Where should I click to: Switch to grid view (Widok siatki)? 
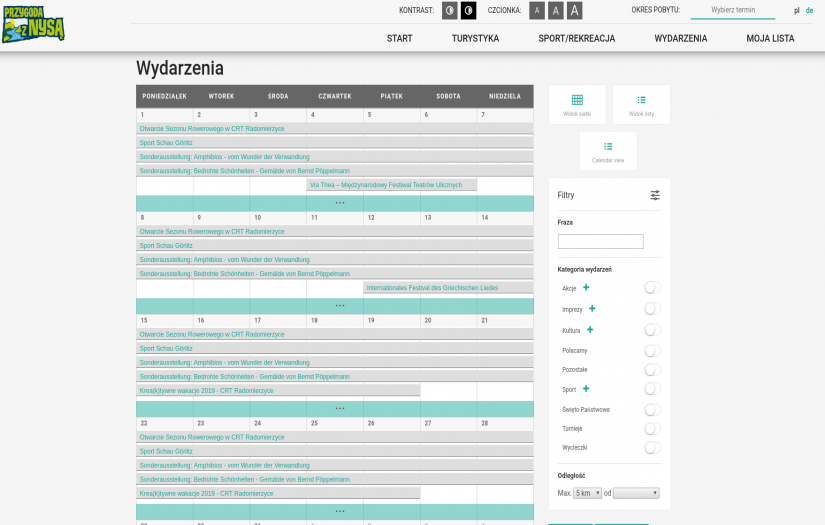577,105
